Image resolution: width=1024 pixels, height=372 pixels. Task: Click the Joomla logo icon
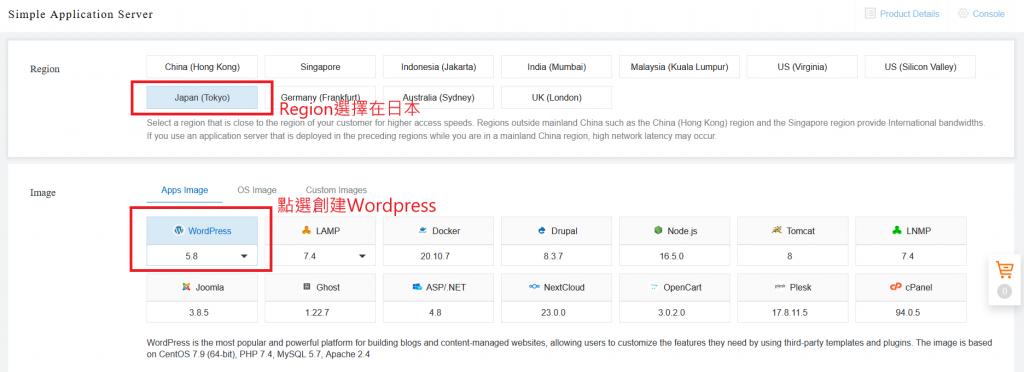click(x=186, y=287)
